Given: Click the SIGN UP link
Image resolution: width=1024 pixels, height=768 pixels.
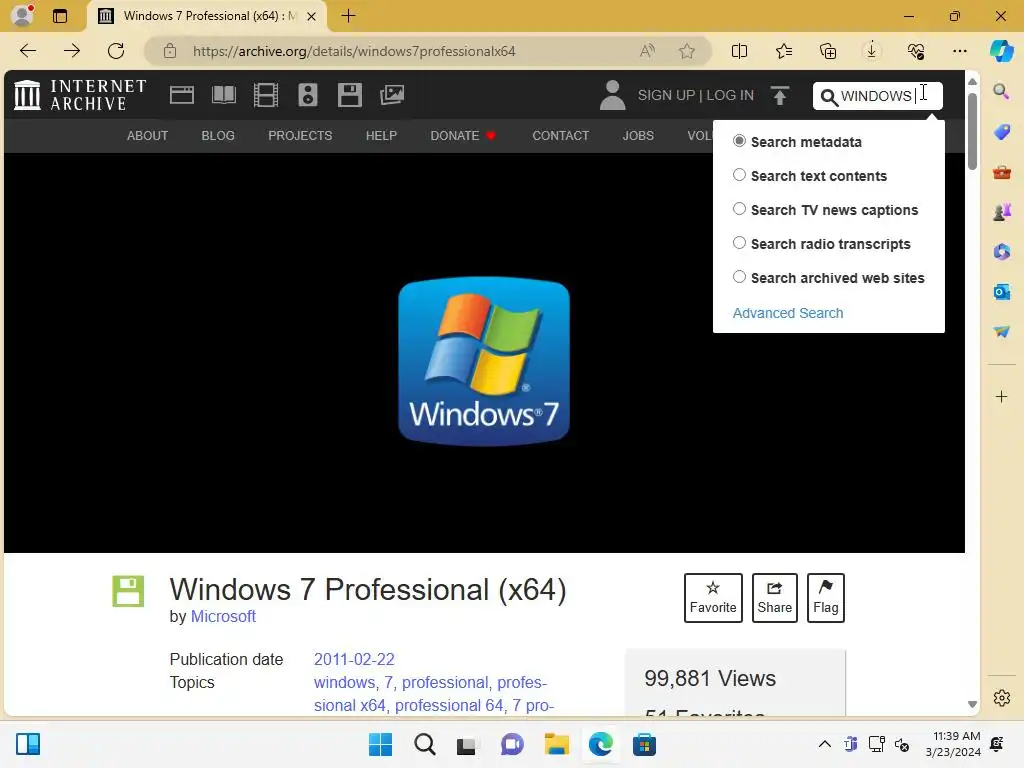Looking at the screenshot, I should [x=666, y=95].
